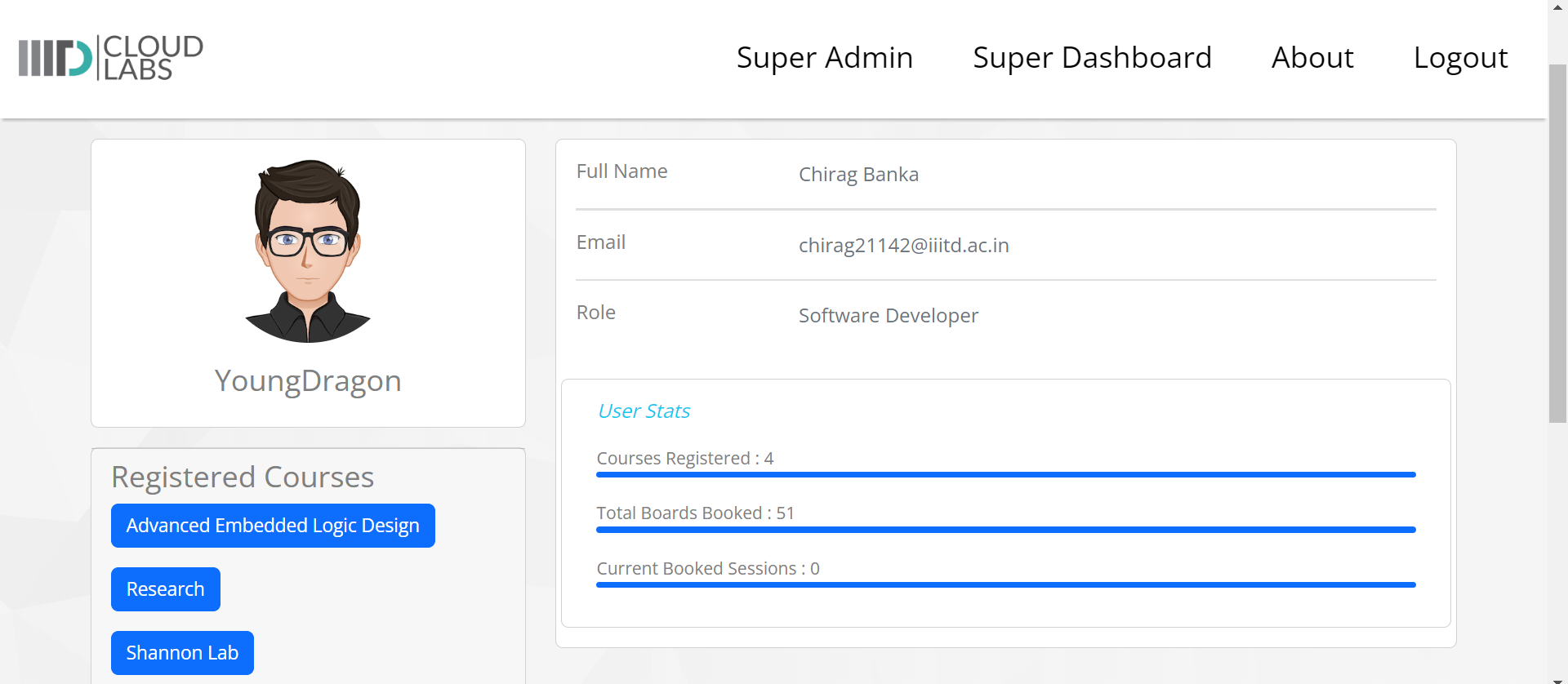Click the Current Booked Sessions progress bar
This screenshot has height=684, width=1568.
tap(1005, 584)
